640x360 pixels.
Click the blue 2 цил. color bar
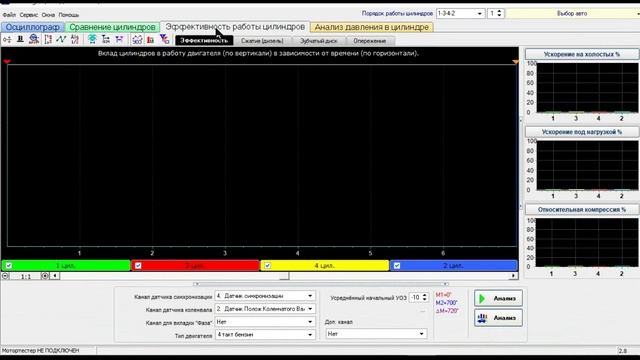454,266
